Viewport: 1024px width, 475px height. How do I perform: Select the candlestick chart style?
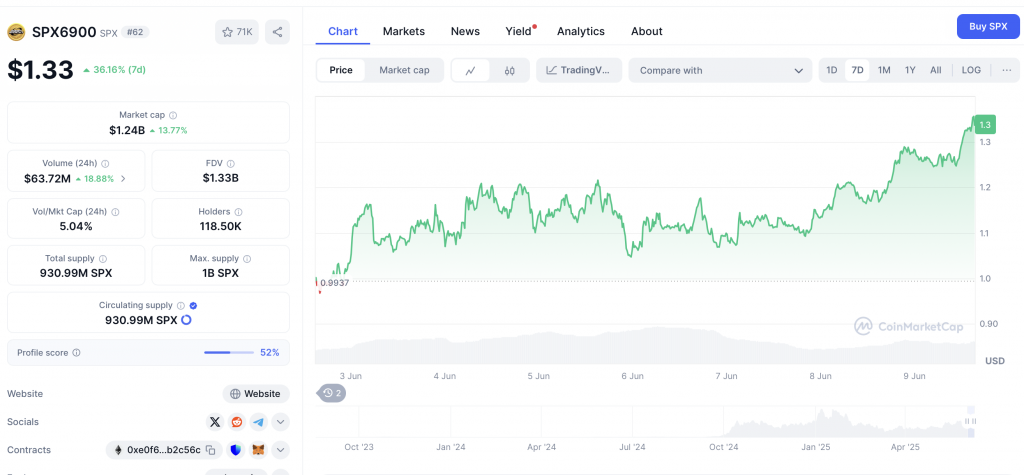pyautogui.click(x=509, y=71)
